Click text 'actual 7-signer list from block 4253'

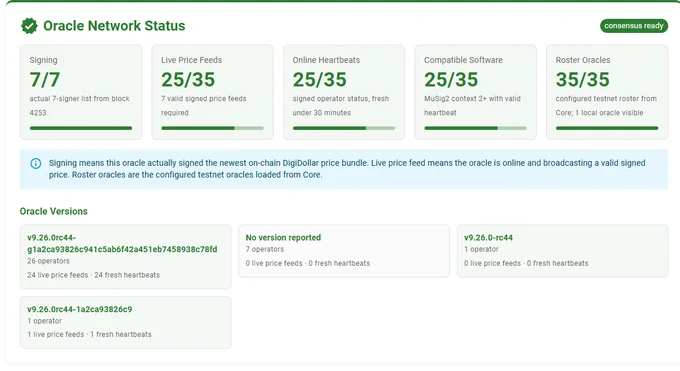[79, 105]
